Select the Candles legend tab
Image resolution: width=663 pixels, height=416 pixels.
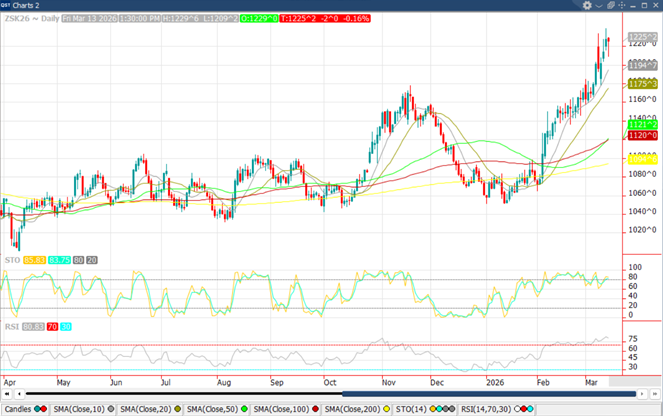point(19,408)
